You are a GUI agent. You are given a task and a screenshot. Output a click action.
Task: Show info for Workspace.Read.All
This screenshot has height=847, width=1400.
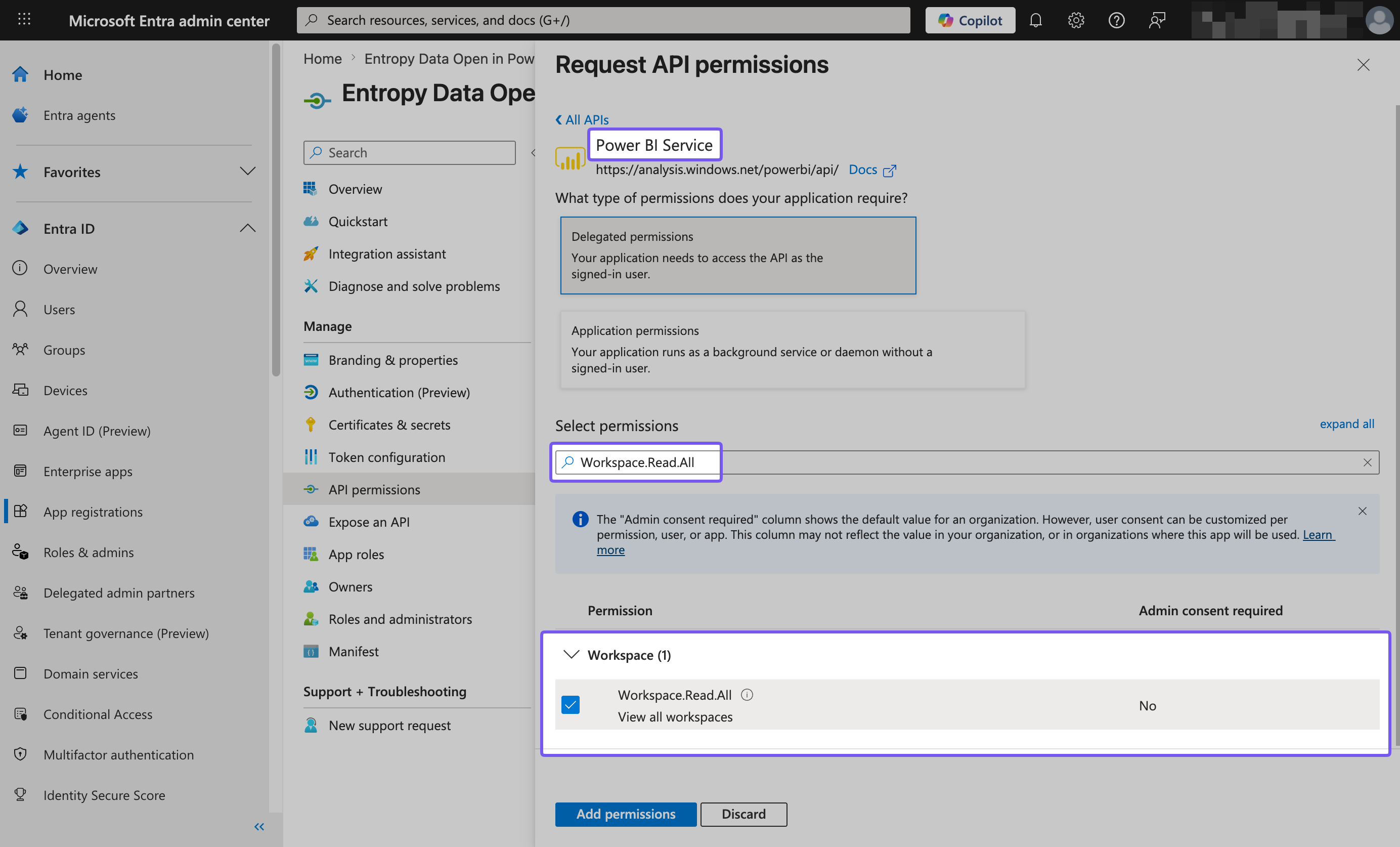tap(747, 695)
